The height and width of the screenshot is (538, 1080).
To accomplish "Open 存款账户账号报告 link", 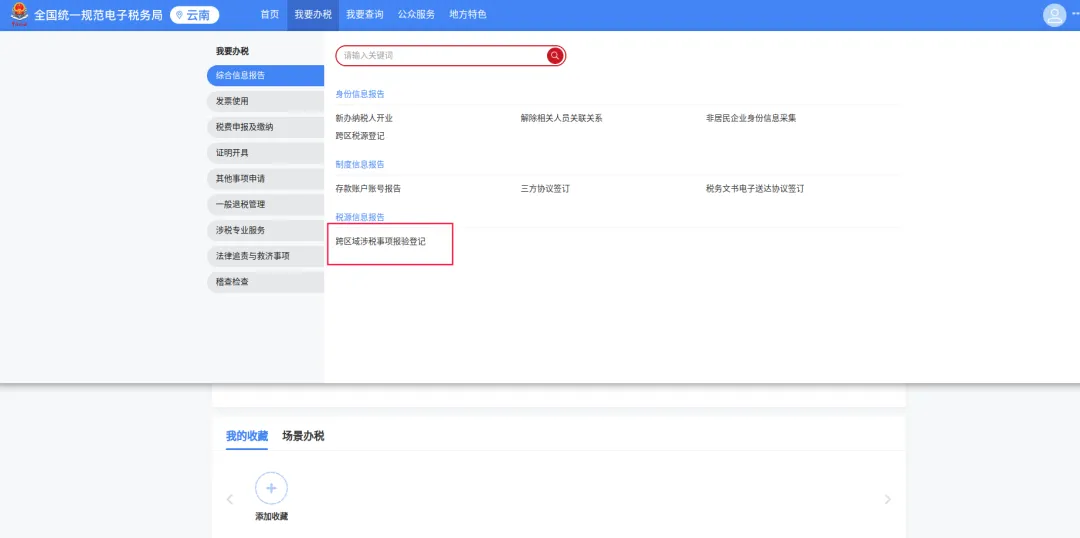I will [x=368, y=189].
